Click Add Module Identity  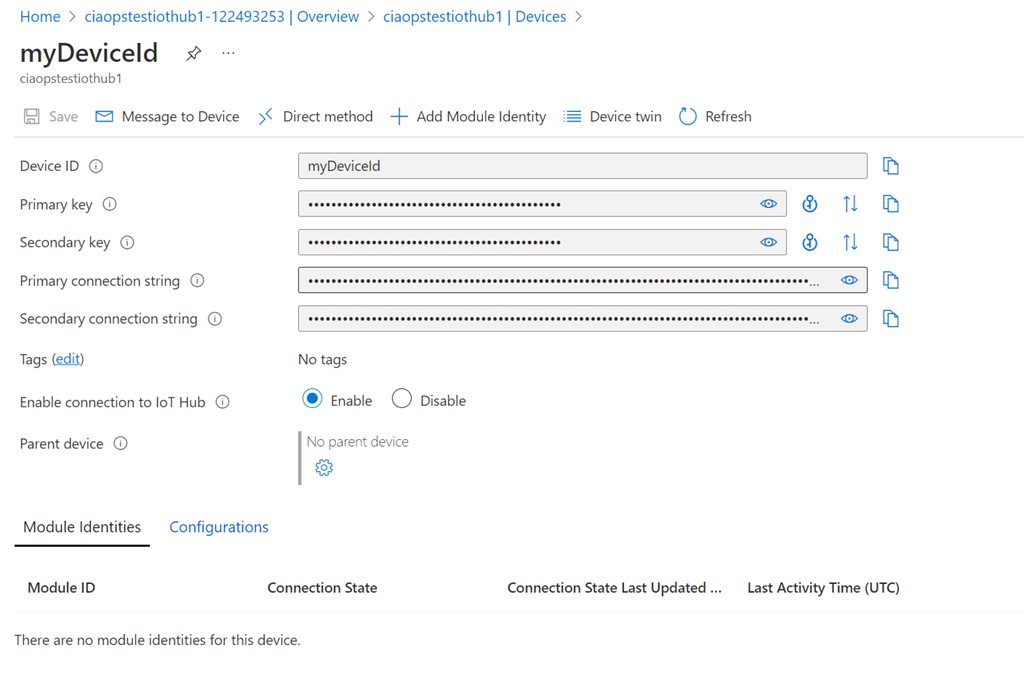pyautogui.click(x=468, y=117)
